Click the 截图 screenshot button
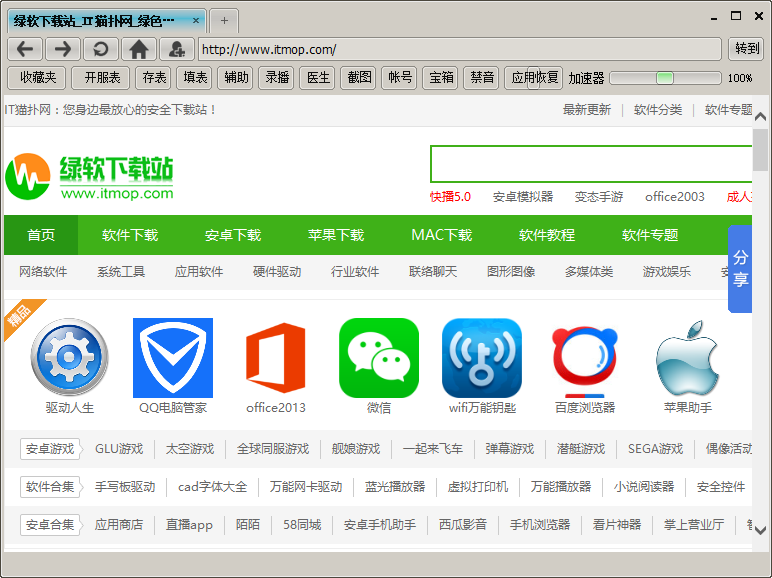The height and width of the screenshot is (578, 772). (359, 78)
